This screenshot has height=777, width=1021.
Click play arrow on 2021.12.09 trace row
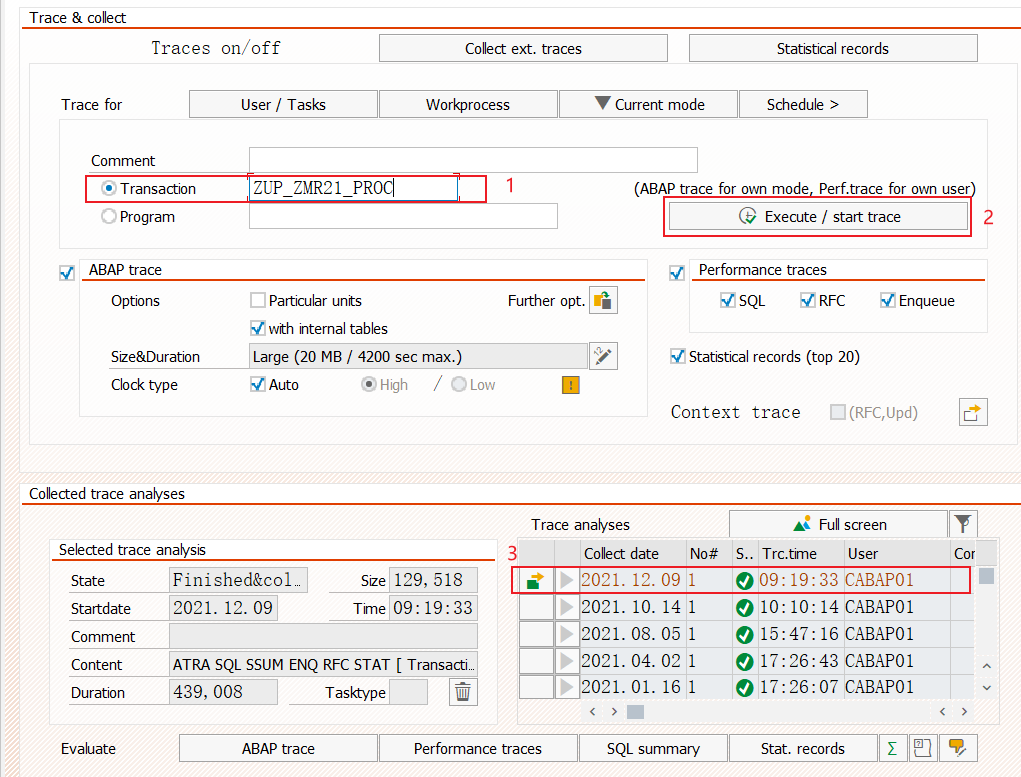tap(566, 580)
